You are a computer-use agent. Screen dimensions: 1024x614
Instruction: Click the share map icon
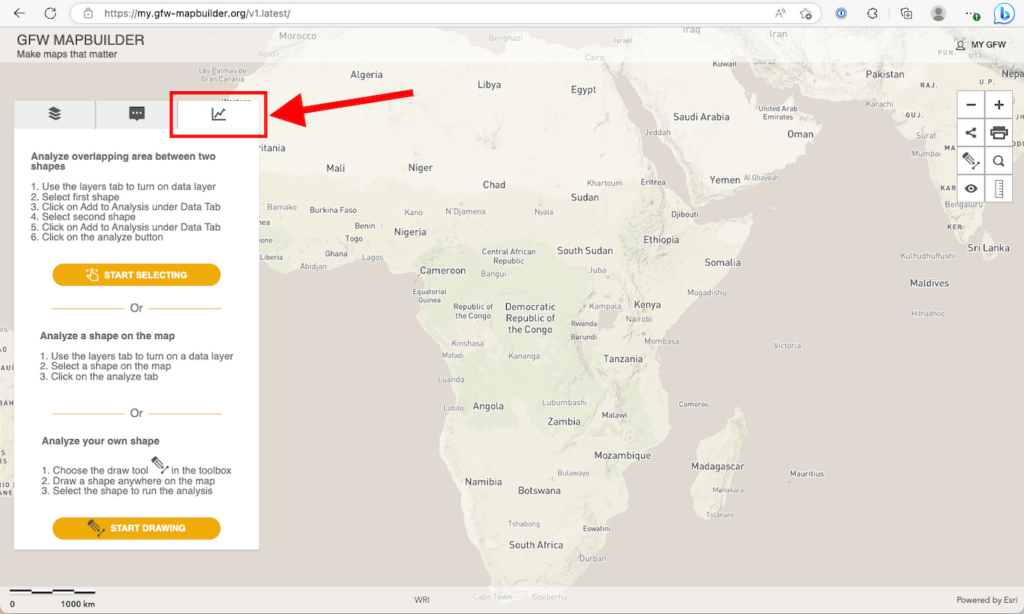point(969,132)
